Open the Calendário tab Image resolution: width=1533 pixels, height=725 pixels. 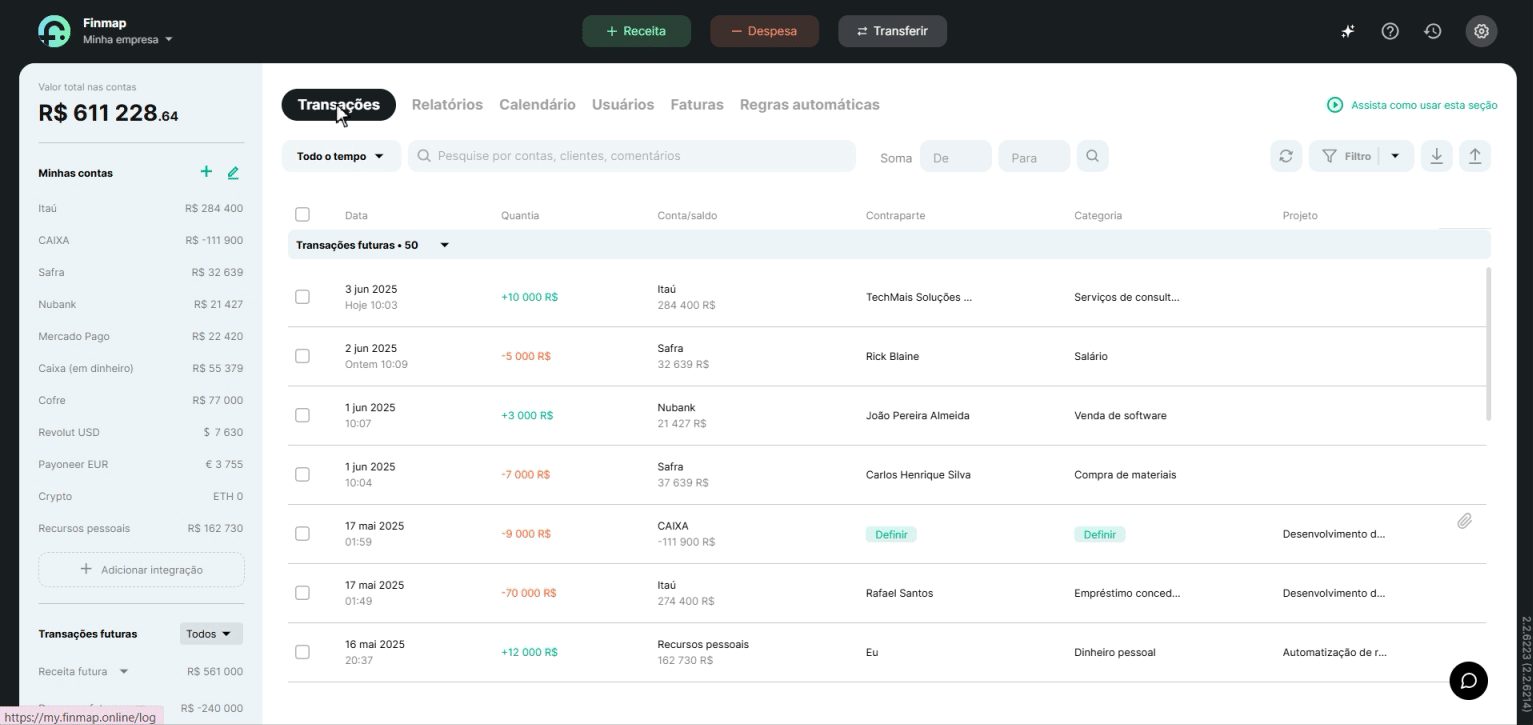tap(537, 105)
